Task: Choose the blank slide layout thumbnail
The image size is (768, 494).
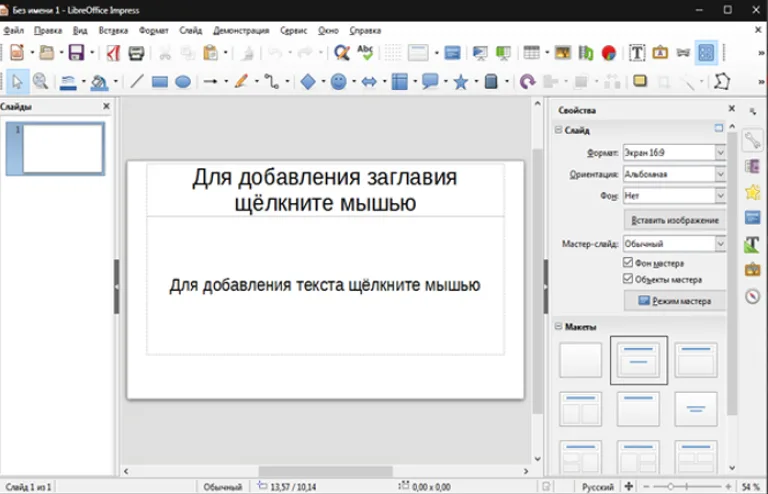Action: [x=580, y=360]
